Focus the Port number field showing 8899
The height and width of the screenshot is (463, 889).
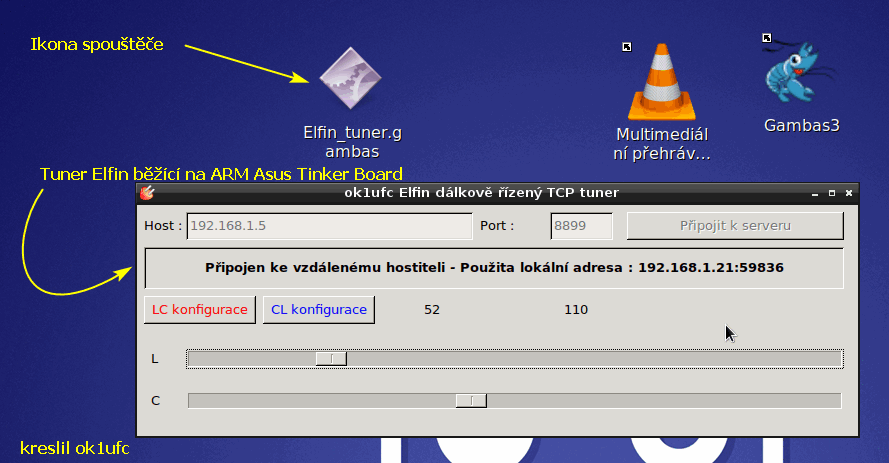coord(581,226)
